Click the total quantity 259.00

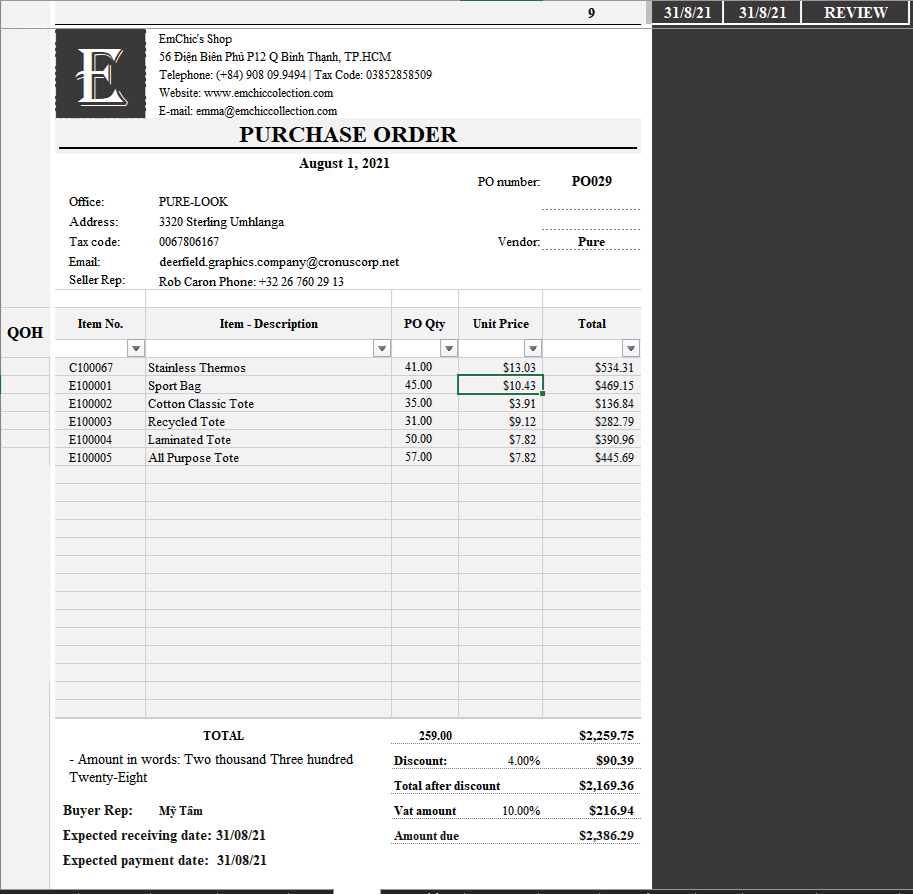[x=435, y=736]
